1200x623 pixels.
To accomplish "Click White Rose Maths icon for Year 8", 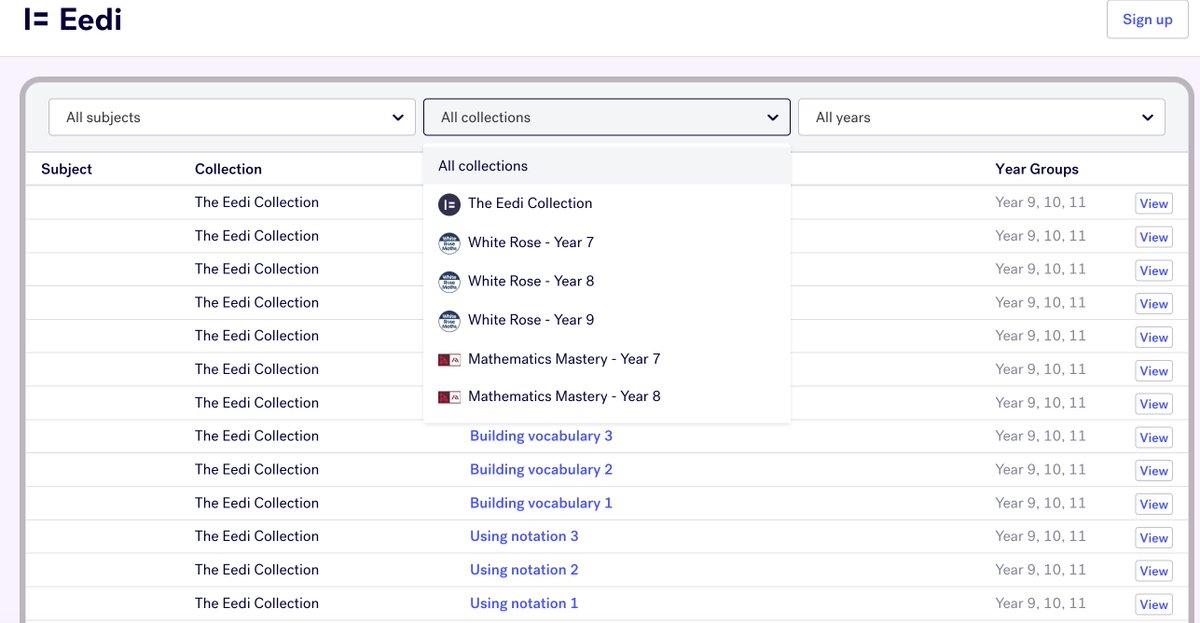I will 449,282.
